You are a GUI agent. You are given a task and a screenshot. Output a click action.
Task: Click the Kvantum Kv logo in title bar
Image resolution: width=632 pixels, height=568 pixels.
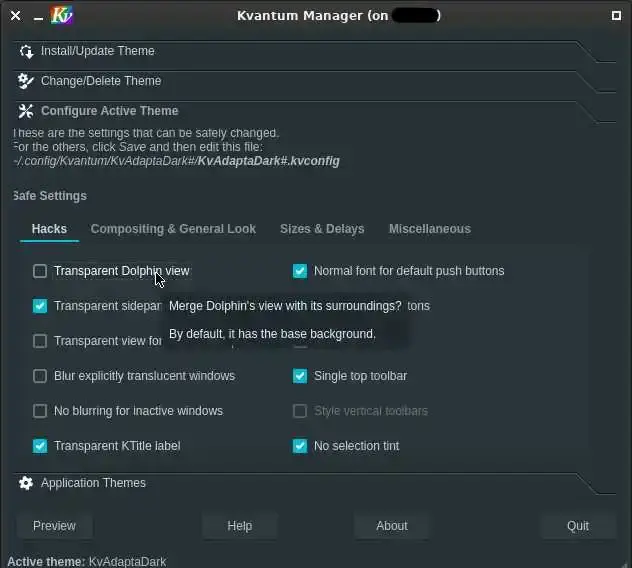tap(62, 15)
